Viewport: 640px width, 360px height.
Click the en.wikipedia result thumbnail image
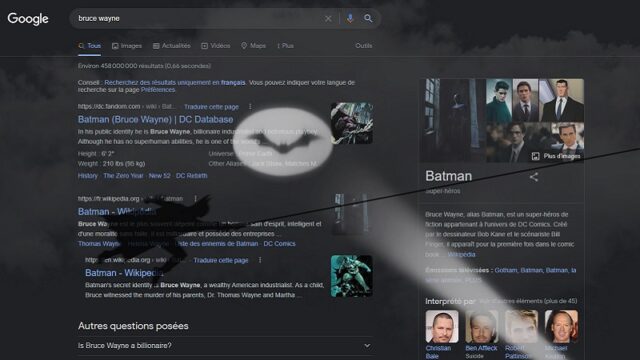point(351,276)
